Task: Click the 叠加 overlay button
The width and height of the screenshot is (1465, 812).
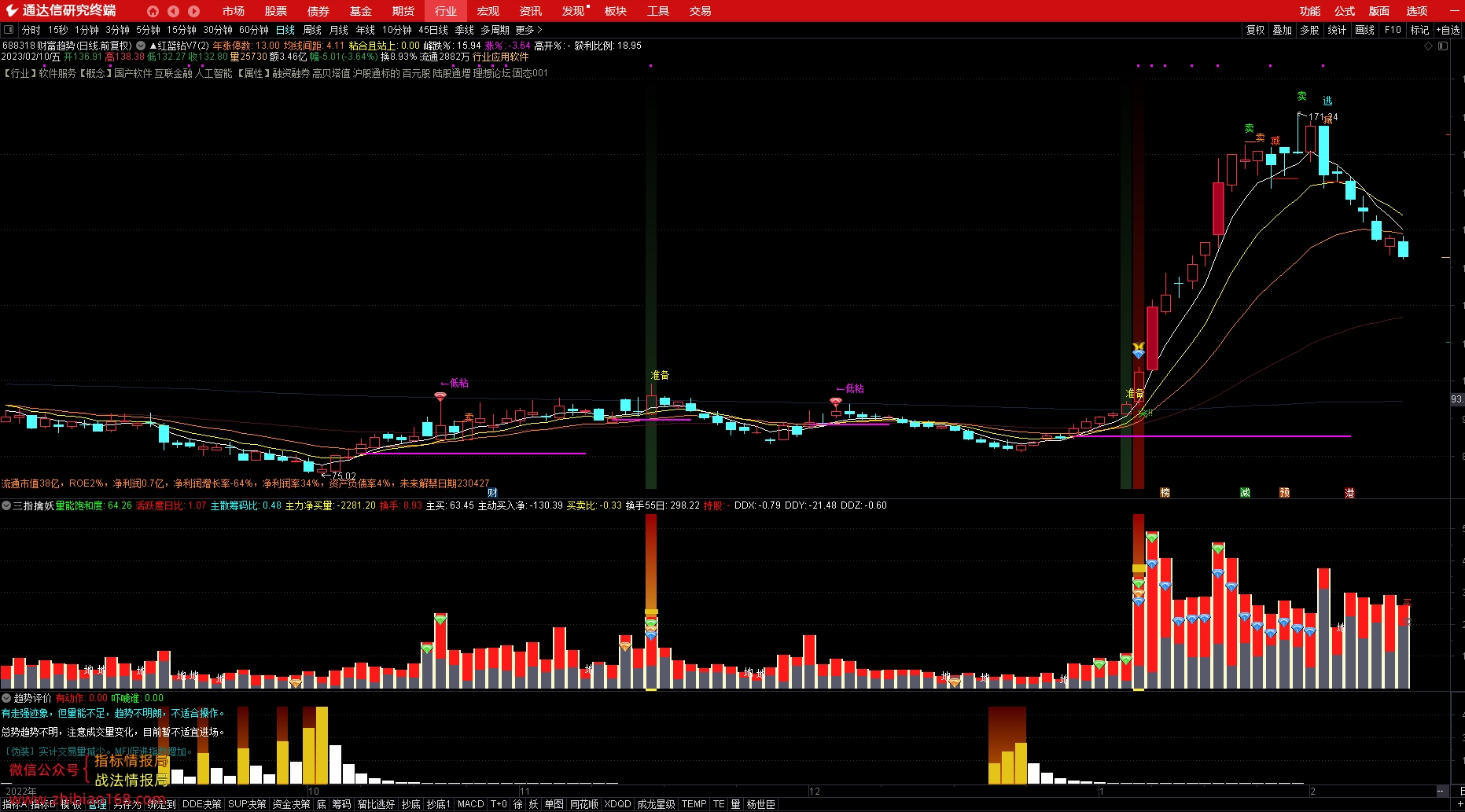Action: 1283,30
